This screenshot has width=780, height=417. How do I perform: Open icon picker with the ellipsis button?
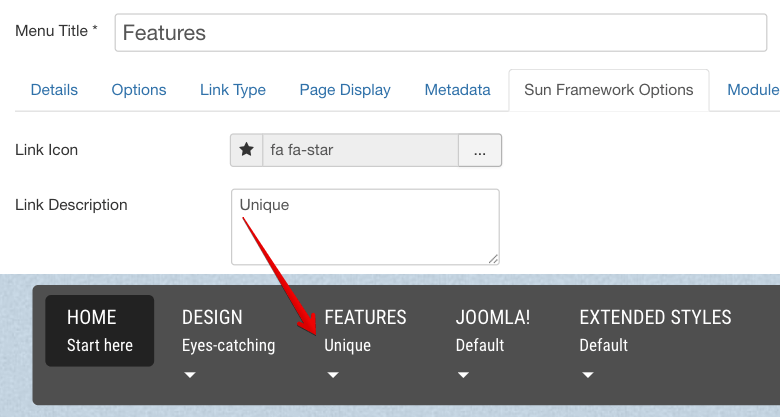(480, 150)
